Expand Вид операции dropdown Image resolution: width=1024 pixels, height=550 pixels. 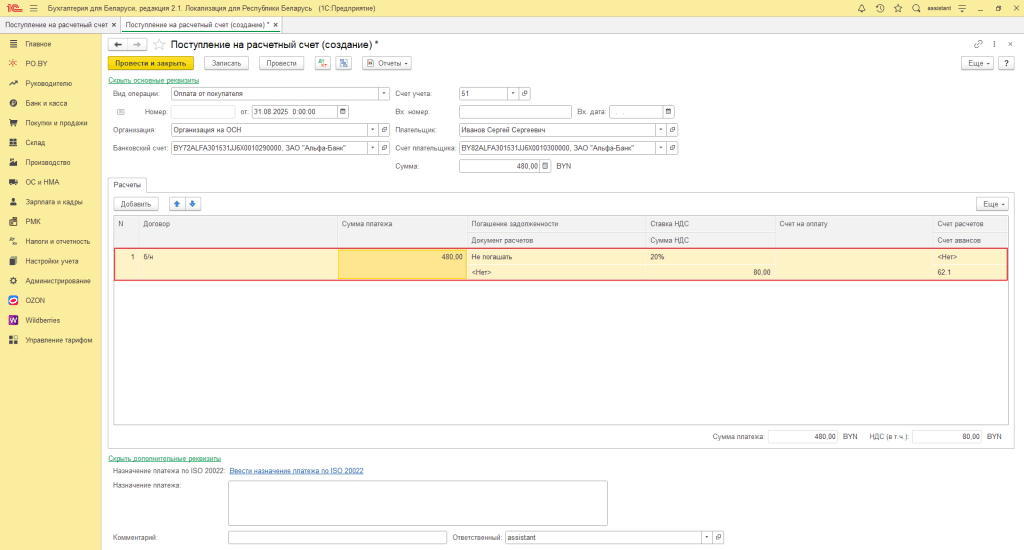coord(384,93)
